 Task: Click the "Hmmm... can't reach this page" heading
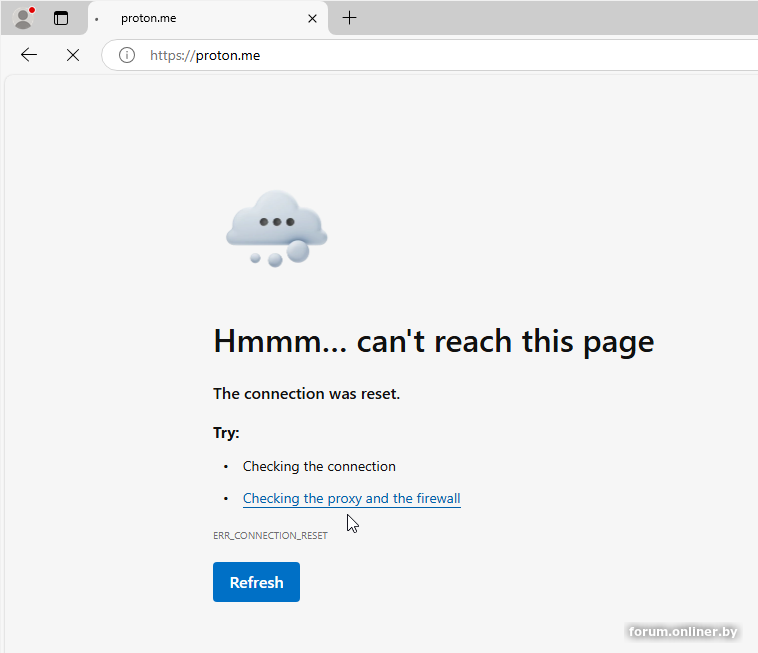click(x=433, y=341)
